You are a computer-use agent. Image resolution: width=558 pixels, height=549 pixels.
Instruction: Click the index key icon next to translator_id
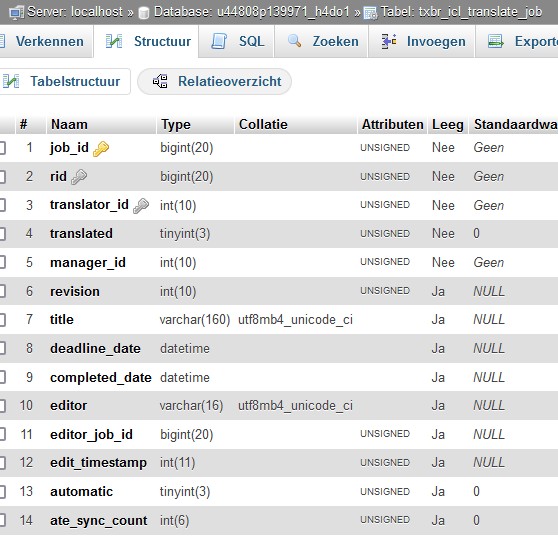141,206
